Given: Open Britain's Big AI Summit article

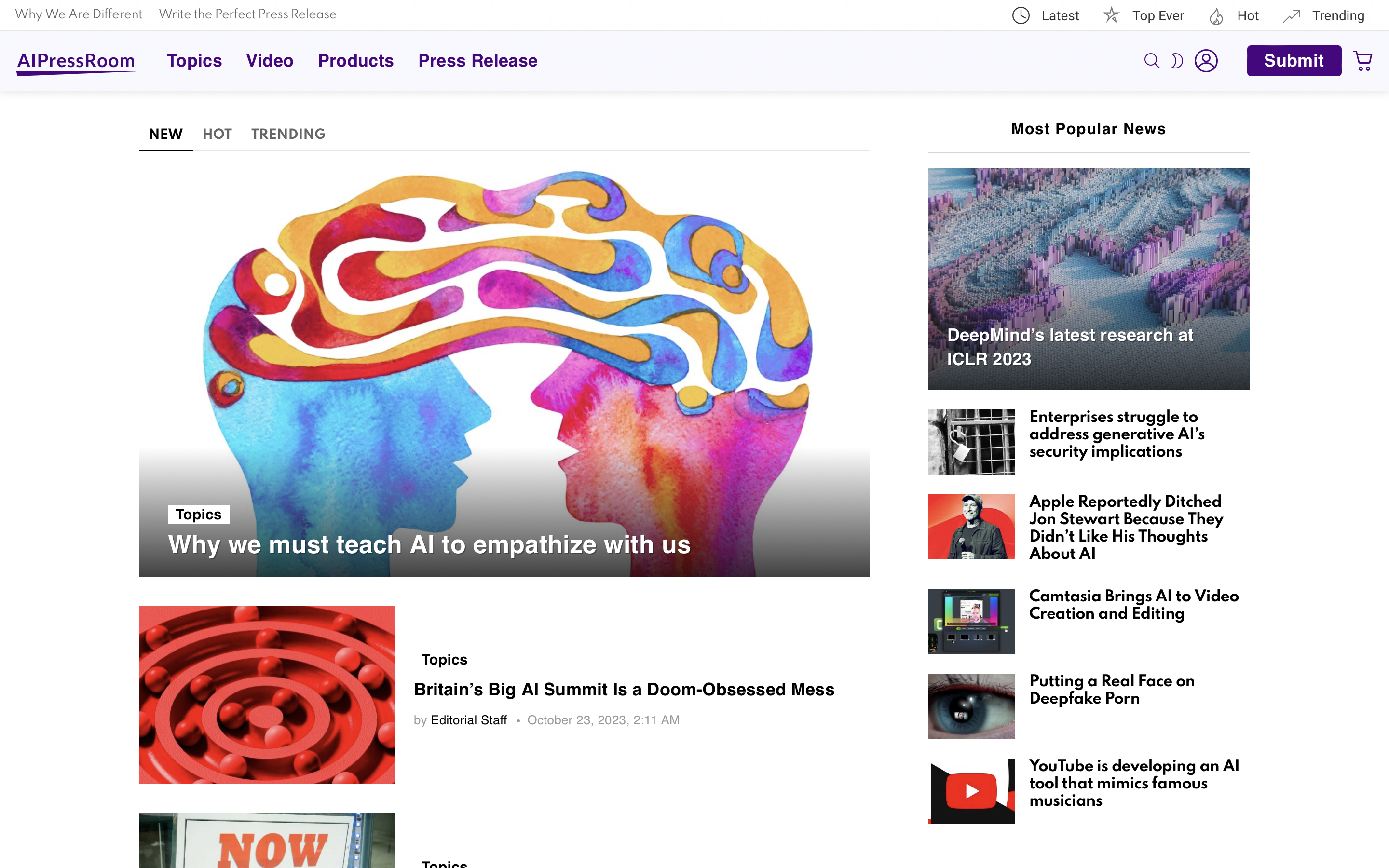Looking at the screenshot, I should pos(624,689).
